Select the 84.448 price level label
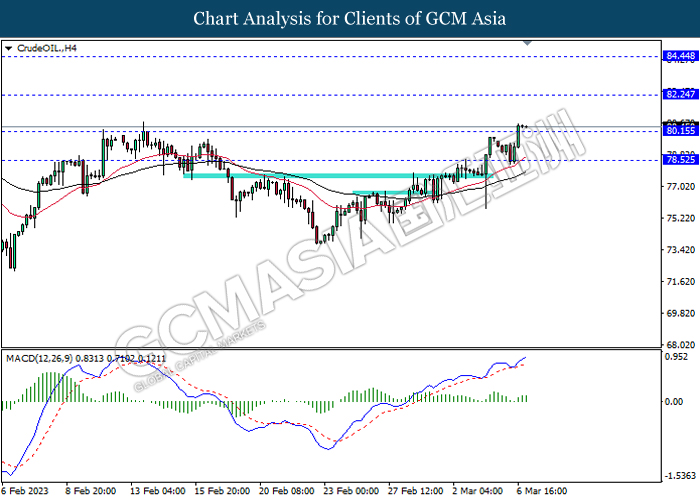The height and width of the screenshot is (500, 700). coord(680,56)
